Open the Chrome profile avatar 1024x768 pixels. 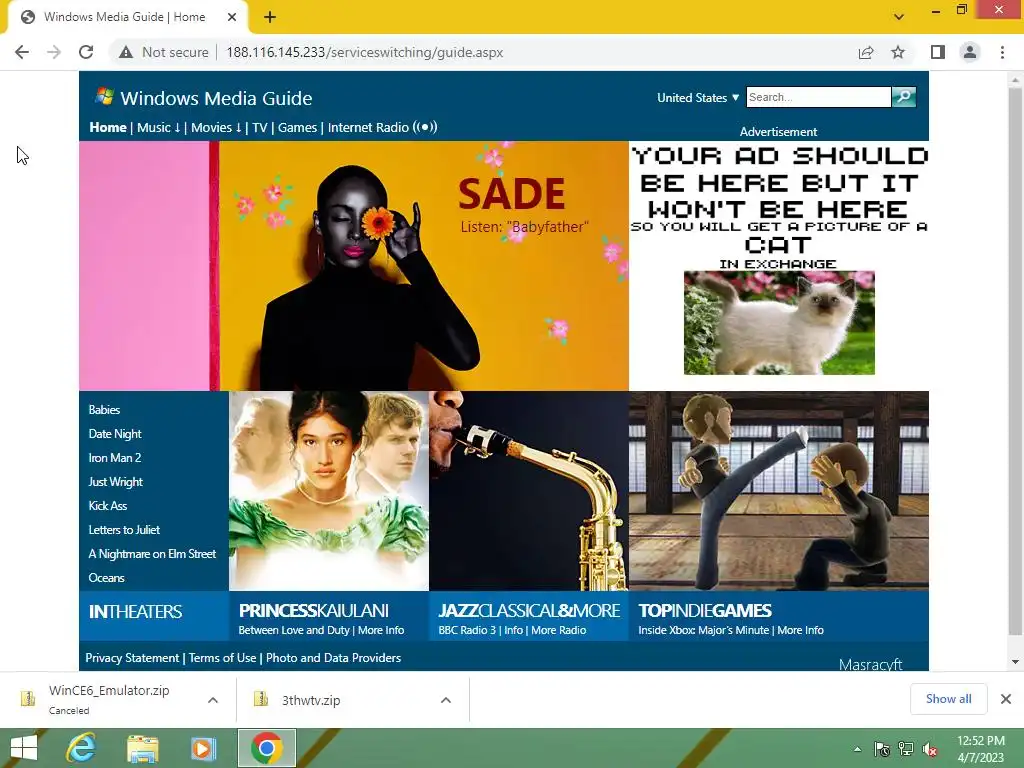(970, 52)
